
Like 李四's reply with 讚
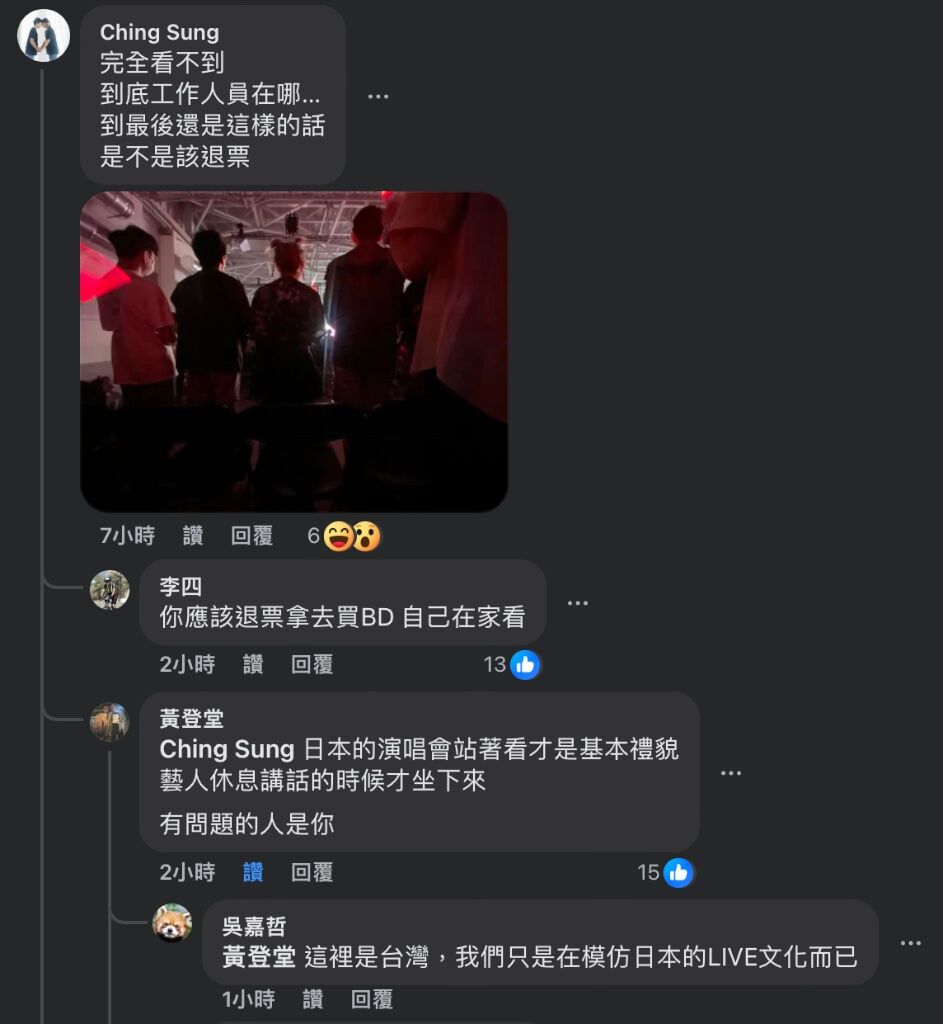253,664
